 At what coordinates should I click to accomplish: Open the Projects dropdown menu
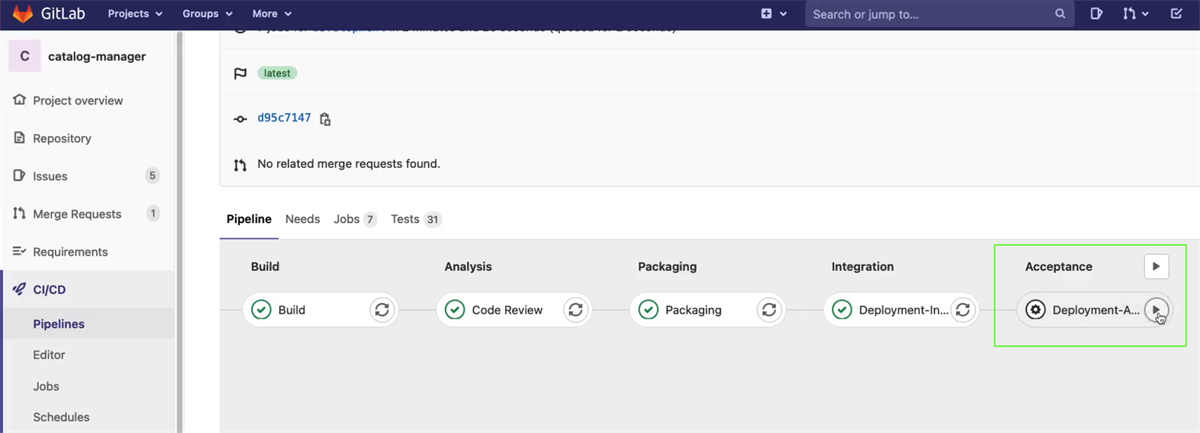[x=135, y=14]
